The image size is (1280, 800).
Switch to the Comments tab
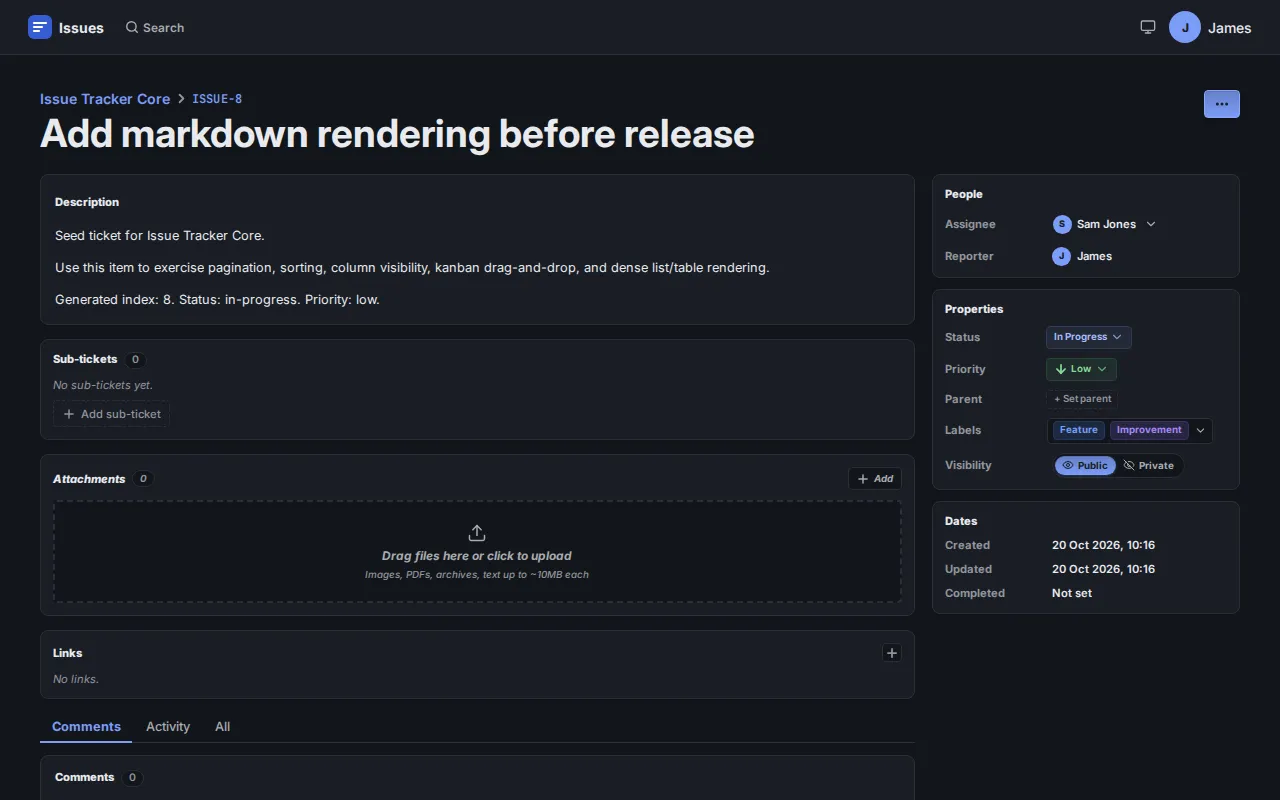pyautogui.click(x=86, y=727)
